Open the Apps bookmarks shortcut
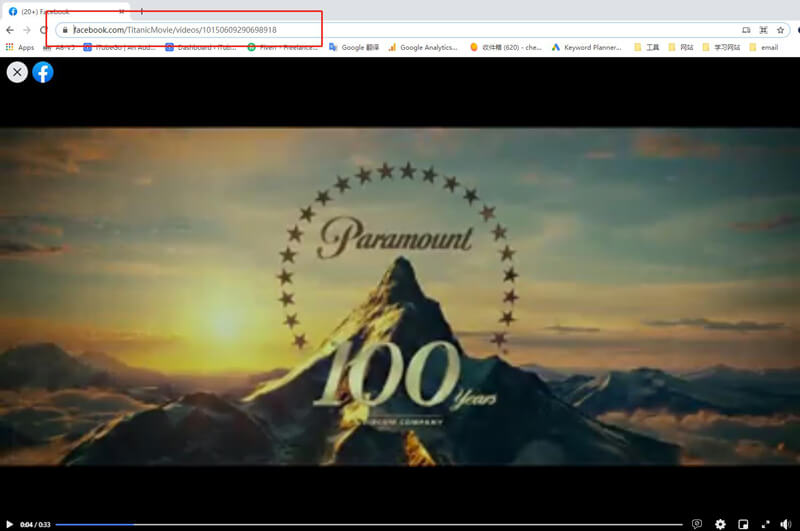Screen dimensions: 800x531 (x=20, y=47)
